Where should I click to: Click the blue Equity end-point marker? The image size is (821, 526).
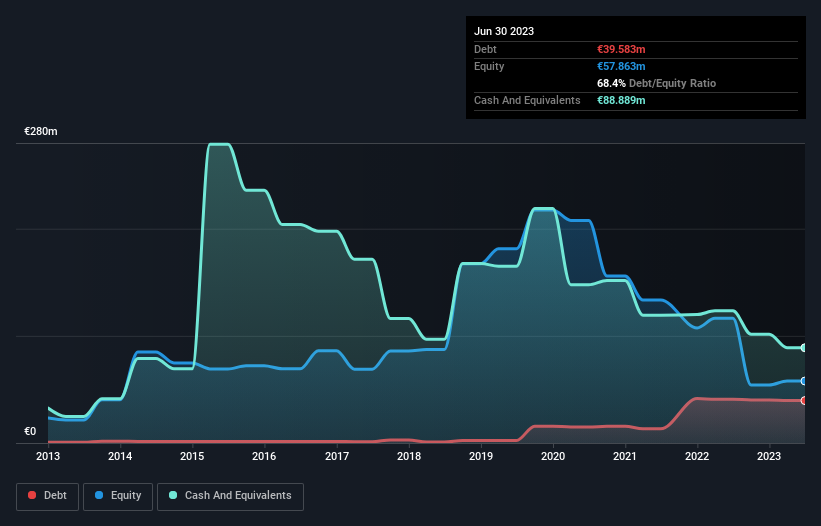pos(803,381)
